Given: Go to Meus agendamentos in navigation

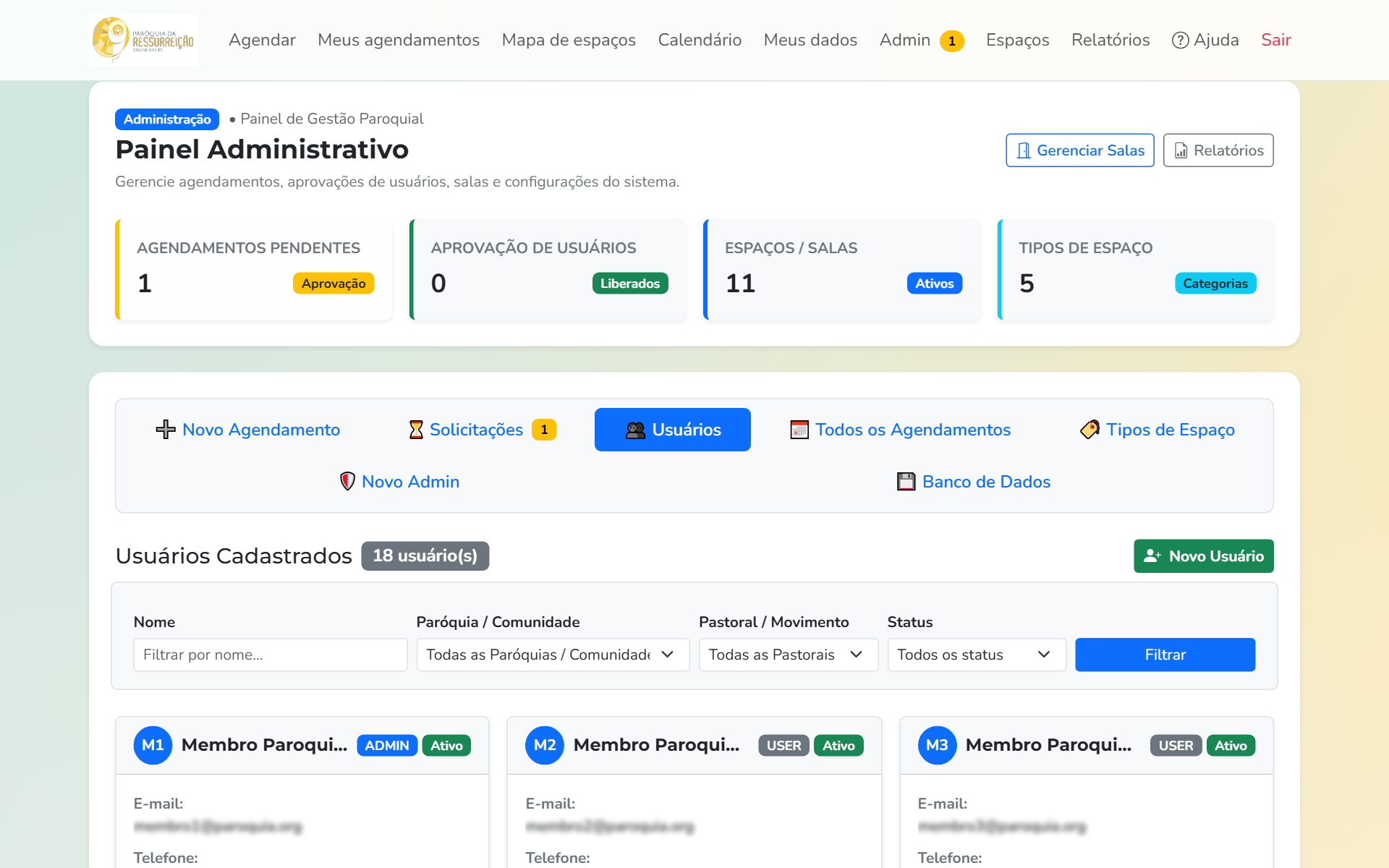Looking at the screenshot, I should [399, 40].
